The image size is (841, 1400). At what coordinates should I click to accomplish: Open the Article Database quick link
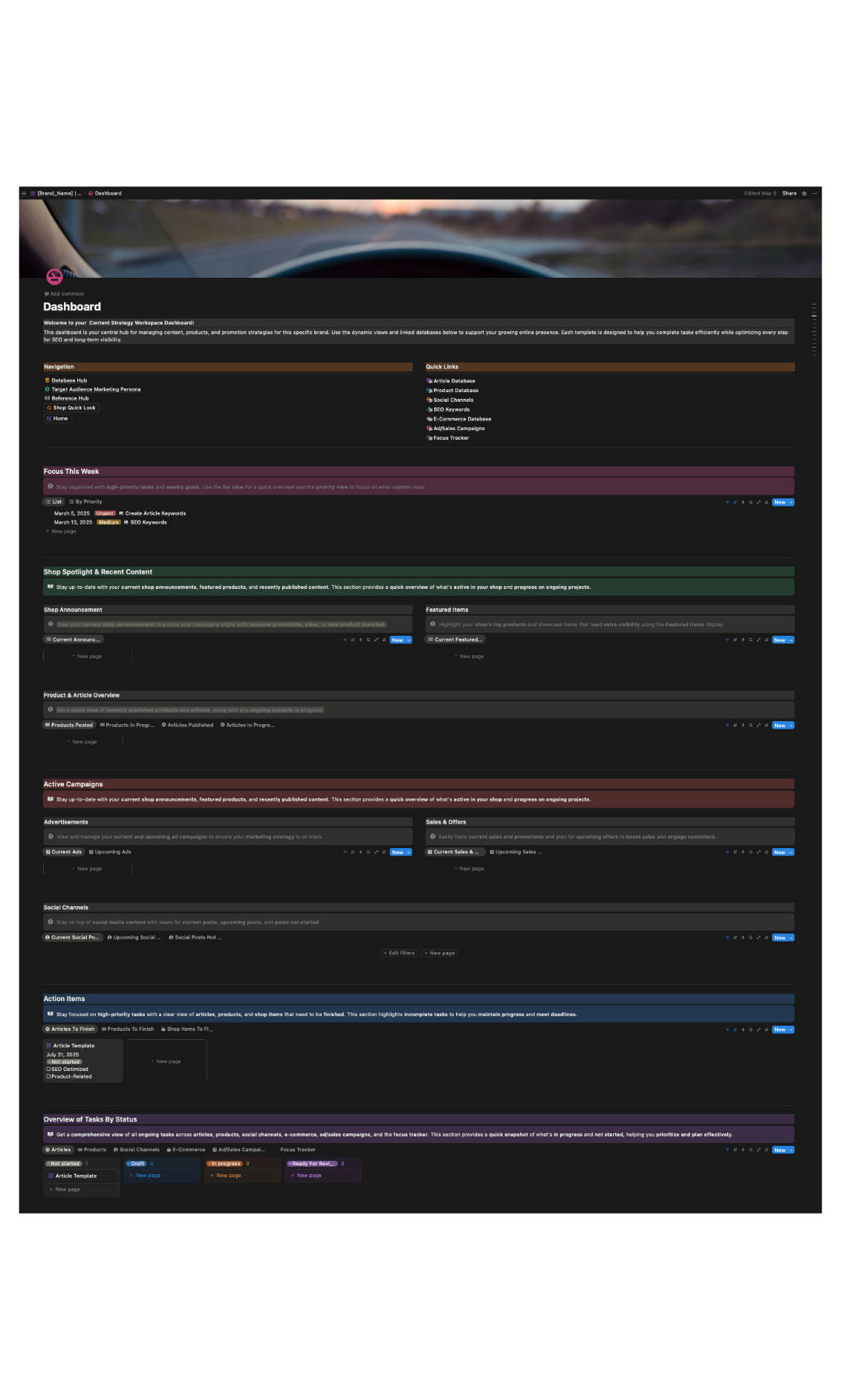[x=454, y=381]
